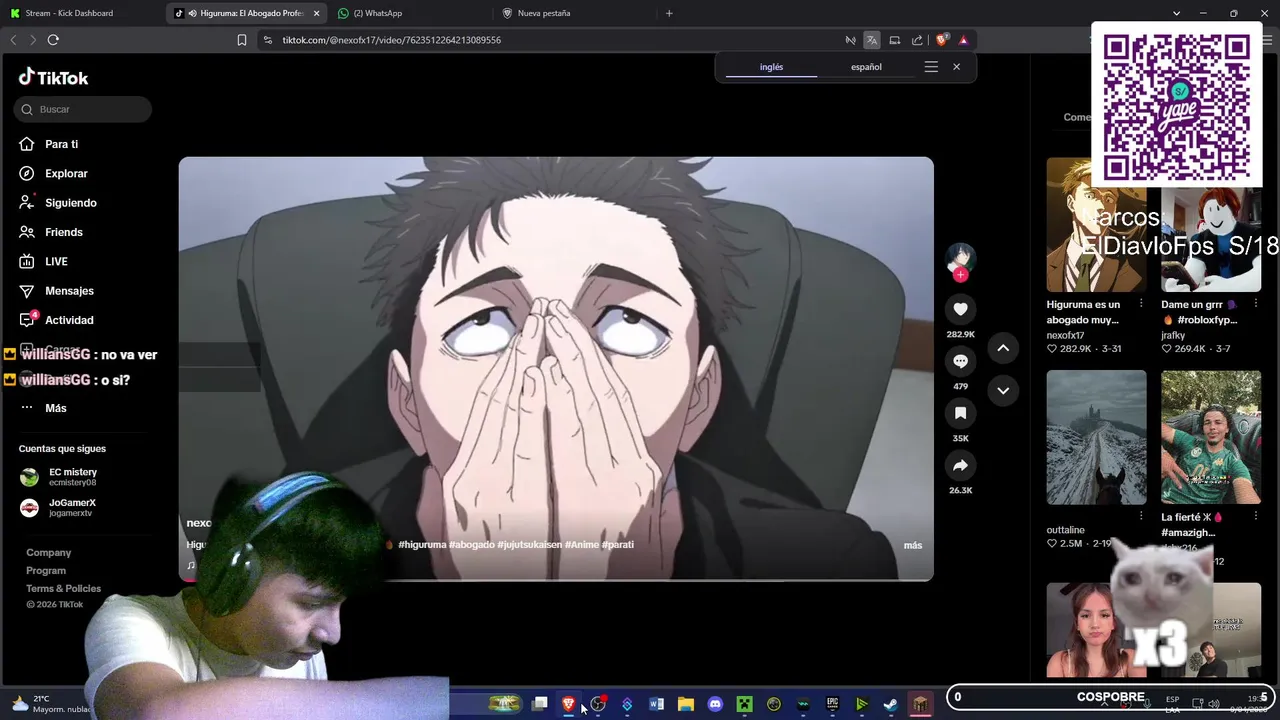Open the Company footer link
Viewport: 1280px width, 720px height.
tap(48, 552)
